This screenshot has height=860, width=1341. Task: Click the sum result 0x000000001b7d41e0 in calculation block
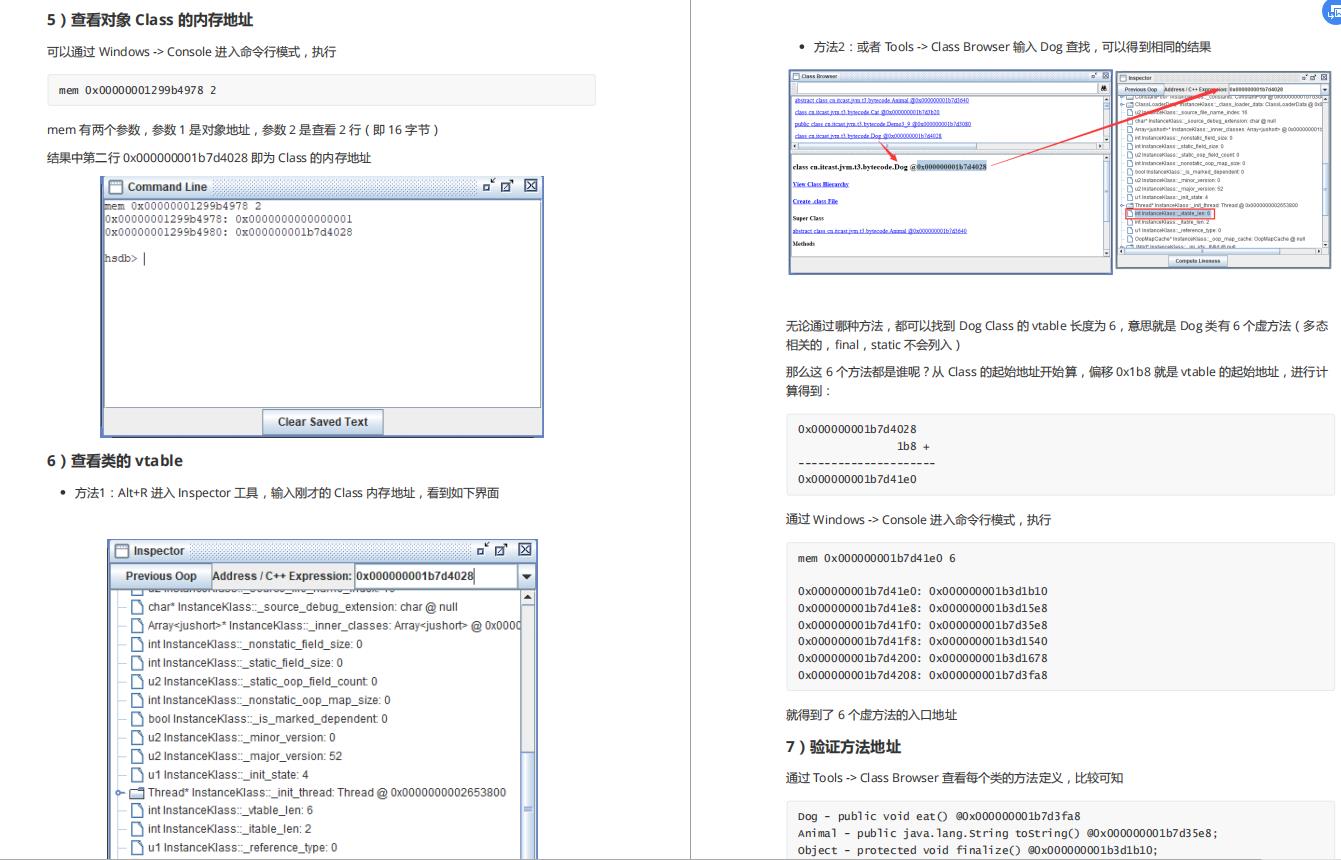(857, 479)
